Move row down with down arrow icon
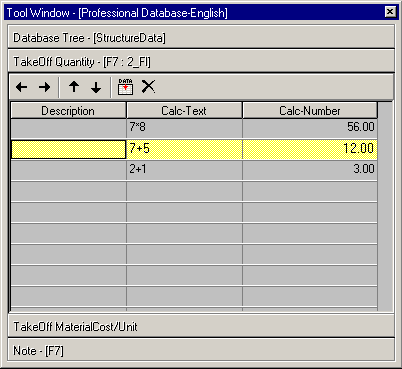Viewport: 402px width, 369px height. pos(96,87)
